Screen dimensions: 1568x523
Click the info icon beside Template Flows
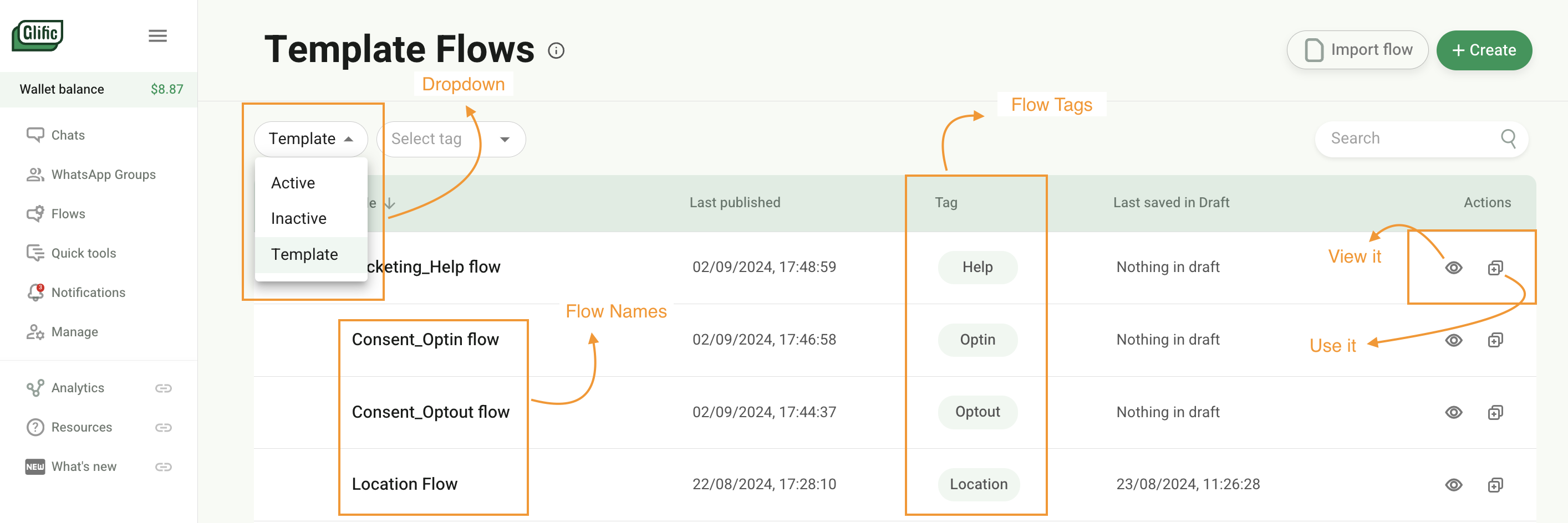556,50
